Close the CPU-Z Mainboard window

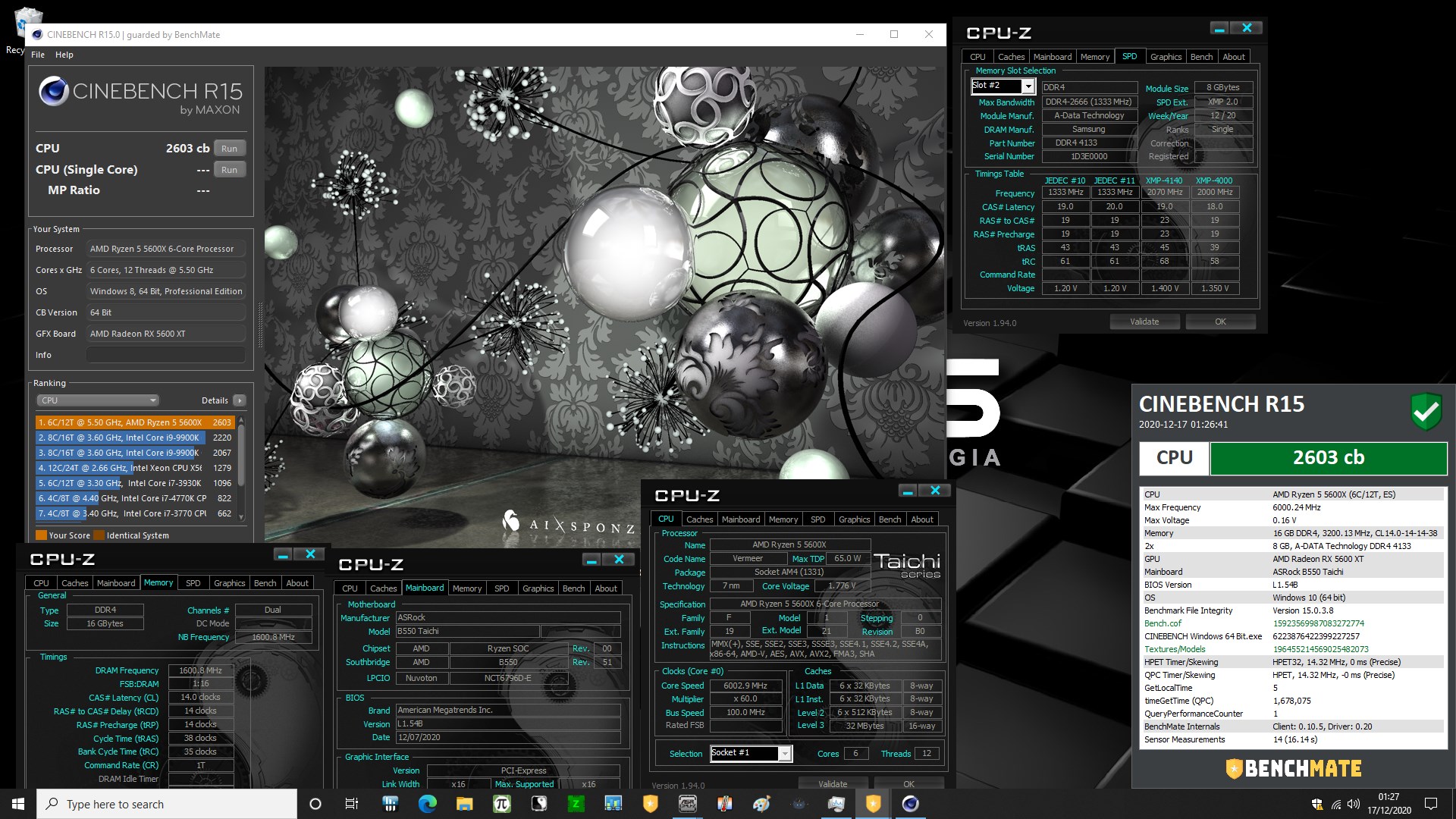(x=619, y=560)
